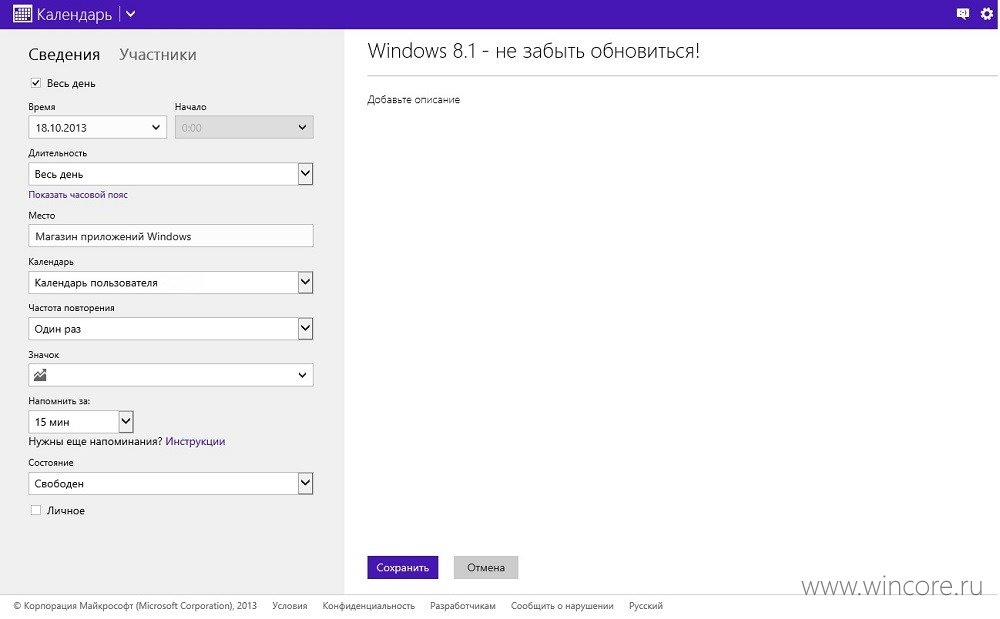Image resolution: width=1000 pixels, height=619 pixels.
Task: Expand the Календарь пользователя dropdown
Action: (171, 282)
